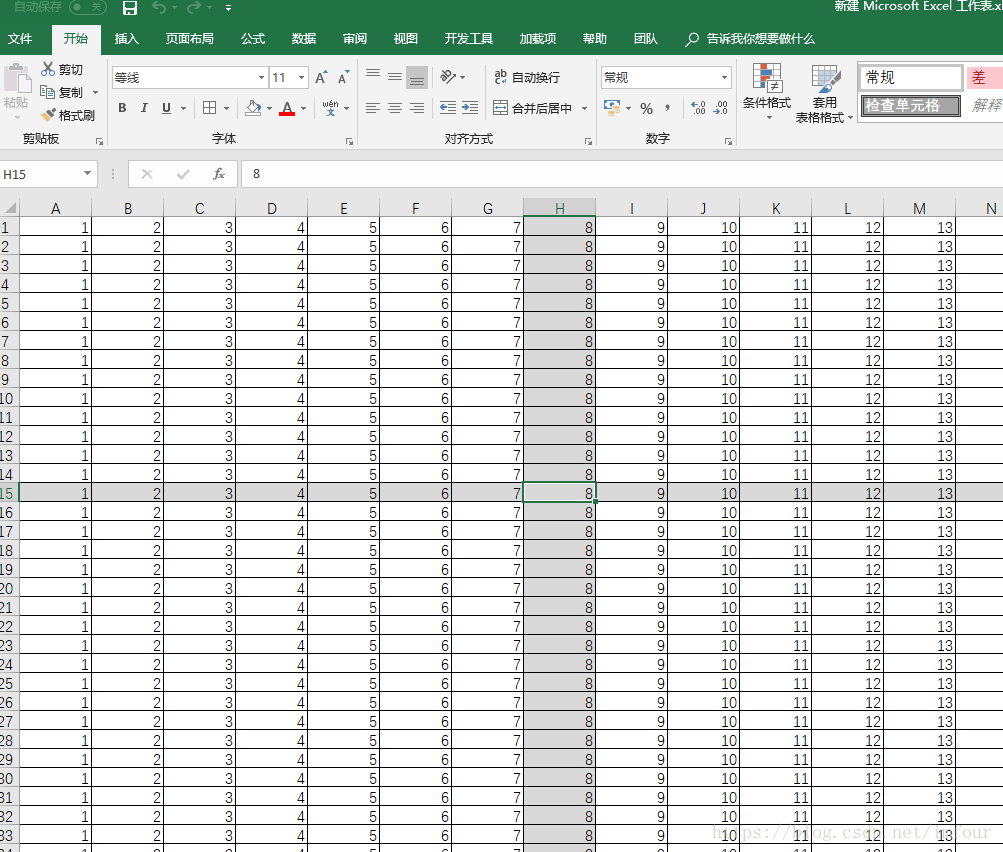Click the Select All corner triangle

11,208
